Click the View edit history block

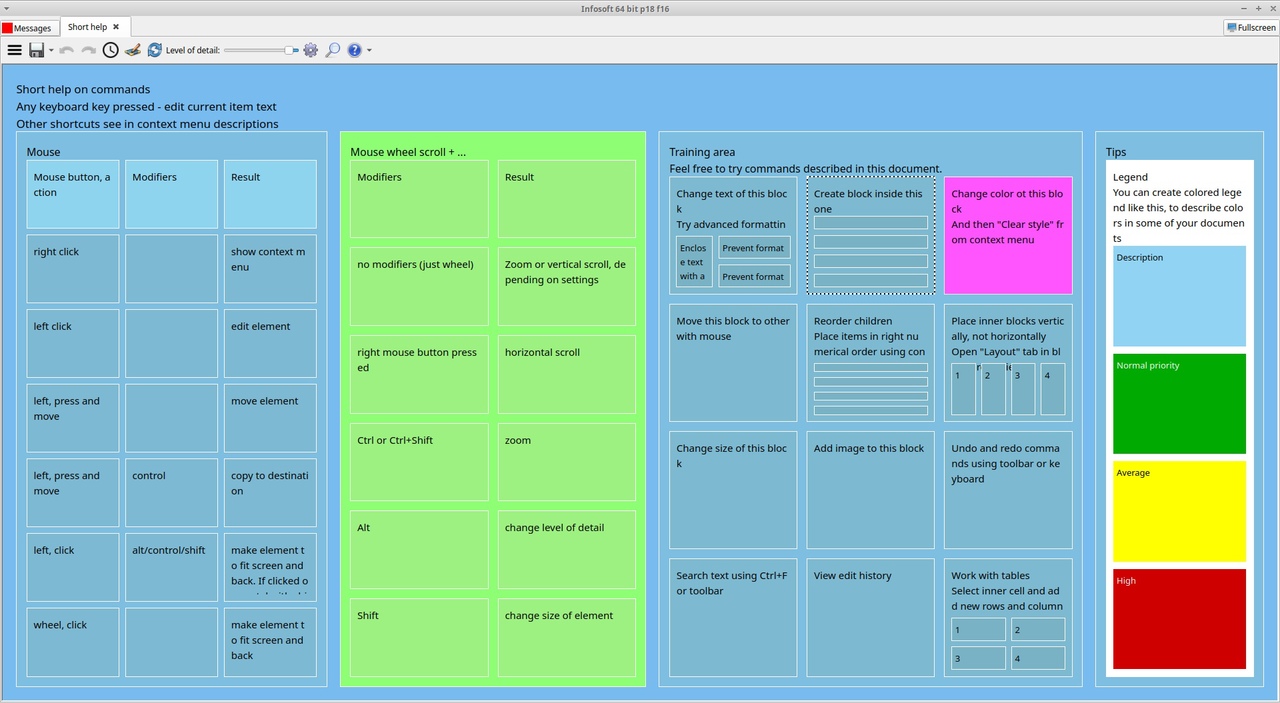[870, 617]
